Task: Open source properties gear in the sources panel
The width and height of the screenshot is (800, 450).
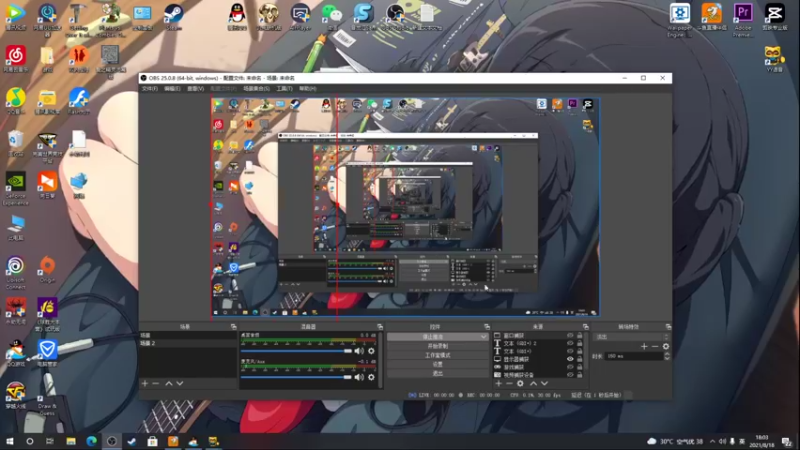Action: click(520, 383)
